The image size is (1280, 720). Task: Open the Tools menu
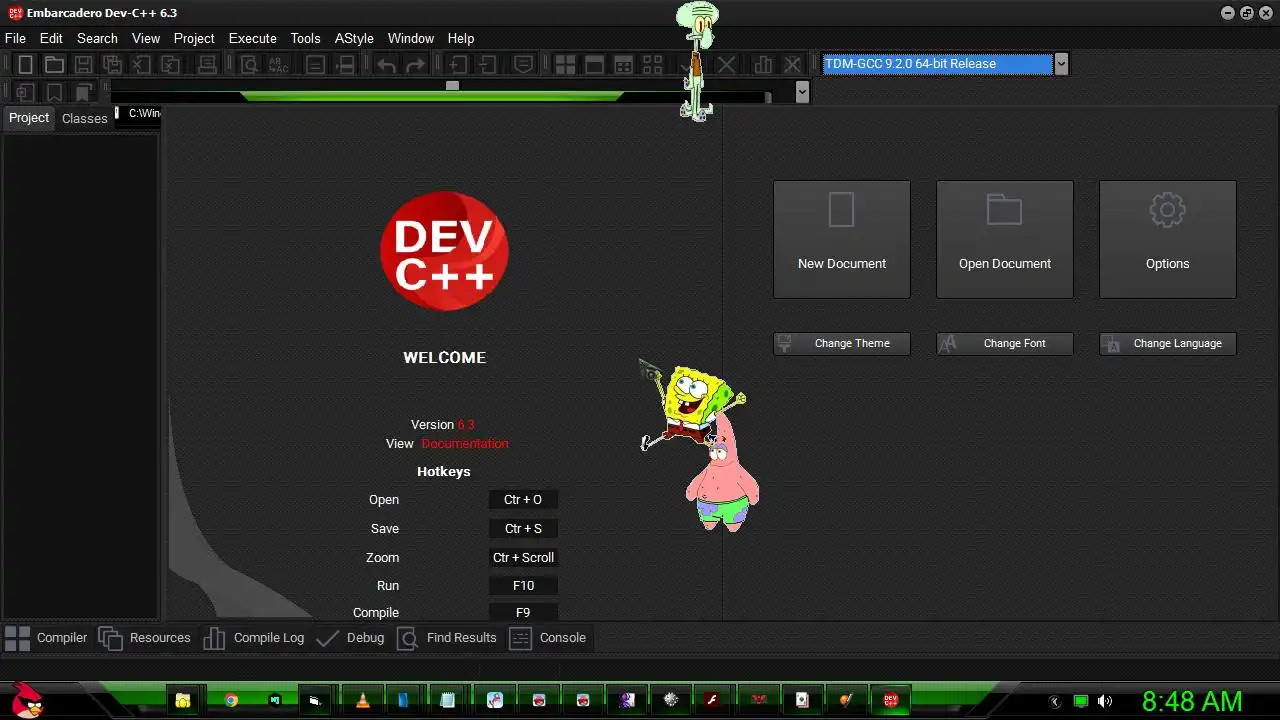point(305,38)
